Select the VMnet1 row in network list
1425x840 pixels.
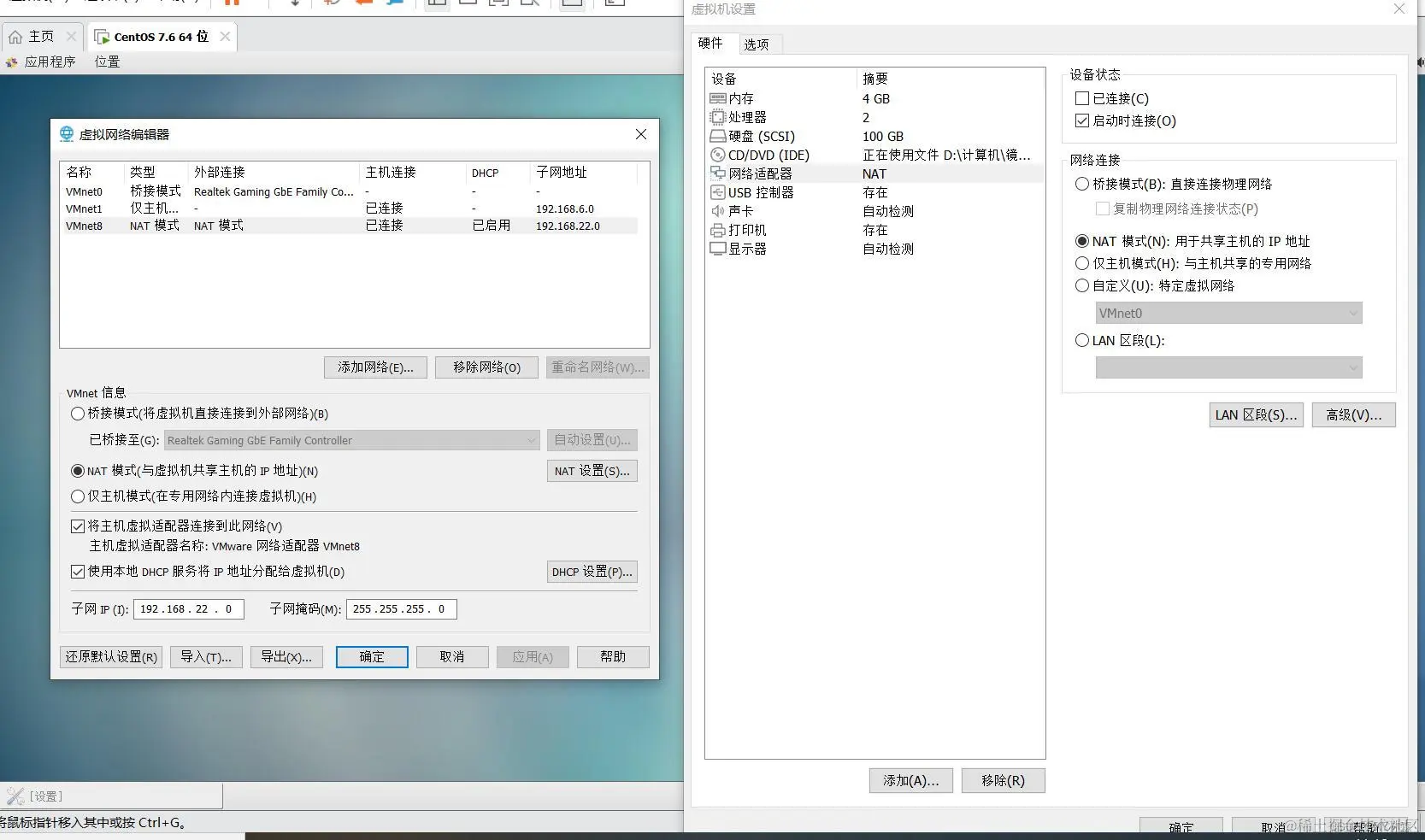(350, 209)
